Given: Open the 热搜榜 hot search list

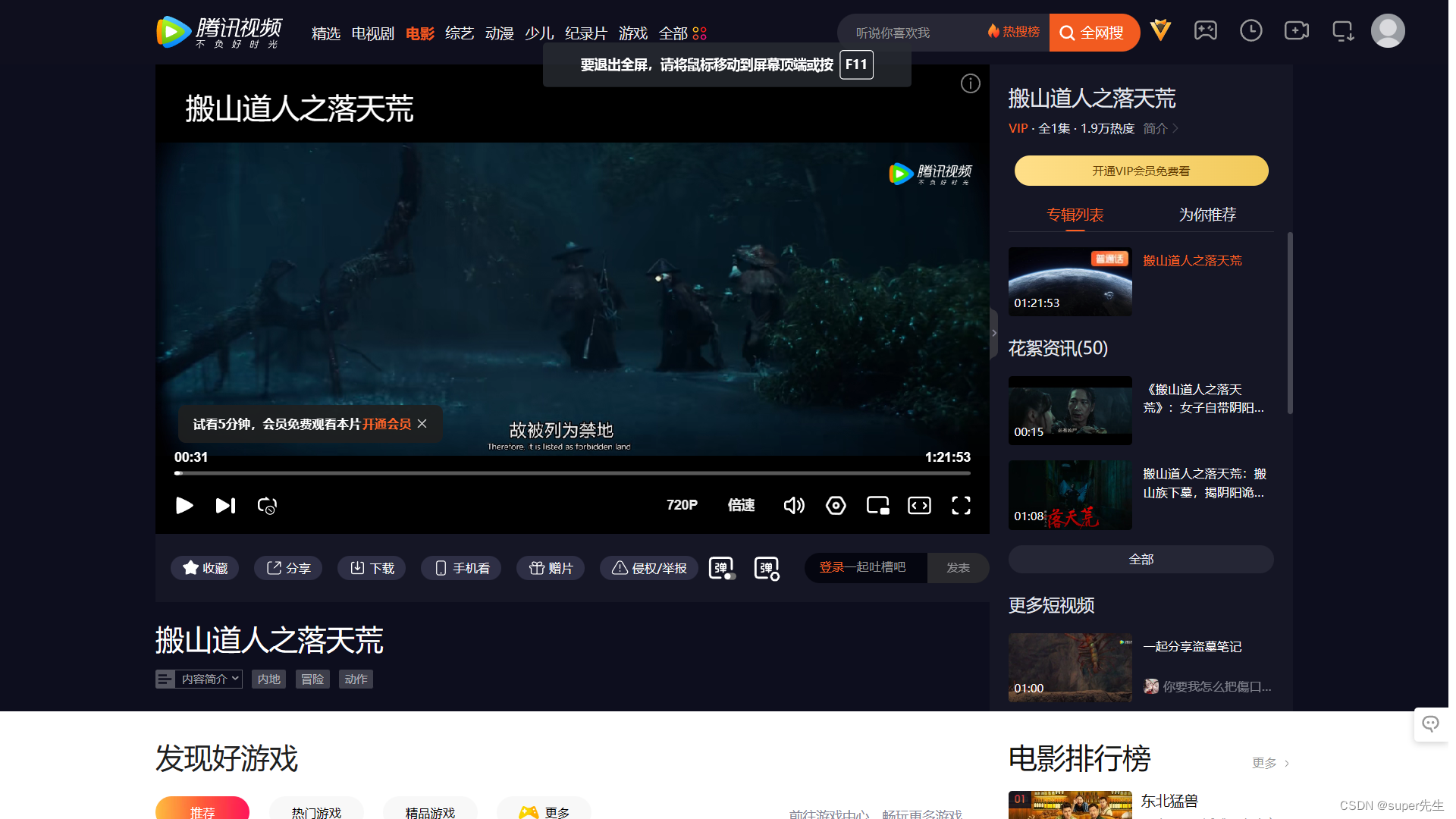Looking at the screenshot, I should (x=1013, y=32).
